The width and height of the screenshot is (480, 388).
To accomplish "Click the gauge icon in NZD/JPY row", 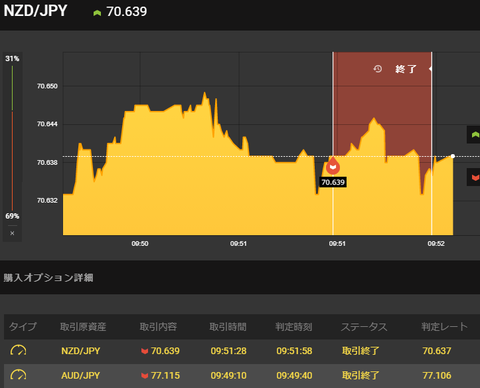I will 18,351.
